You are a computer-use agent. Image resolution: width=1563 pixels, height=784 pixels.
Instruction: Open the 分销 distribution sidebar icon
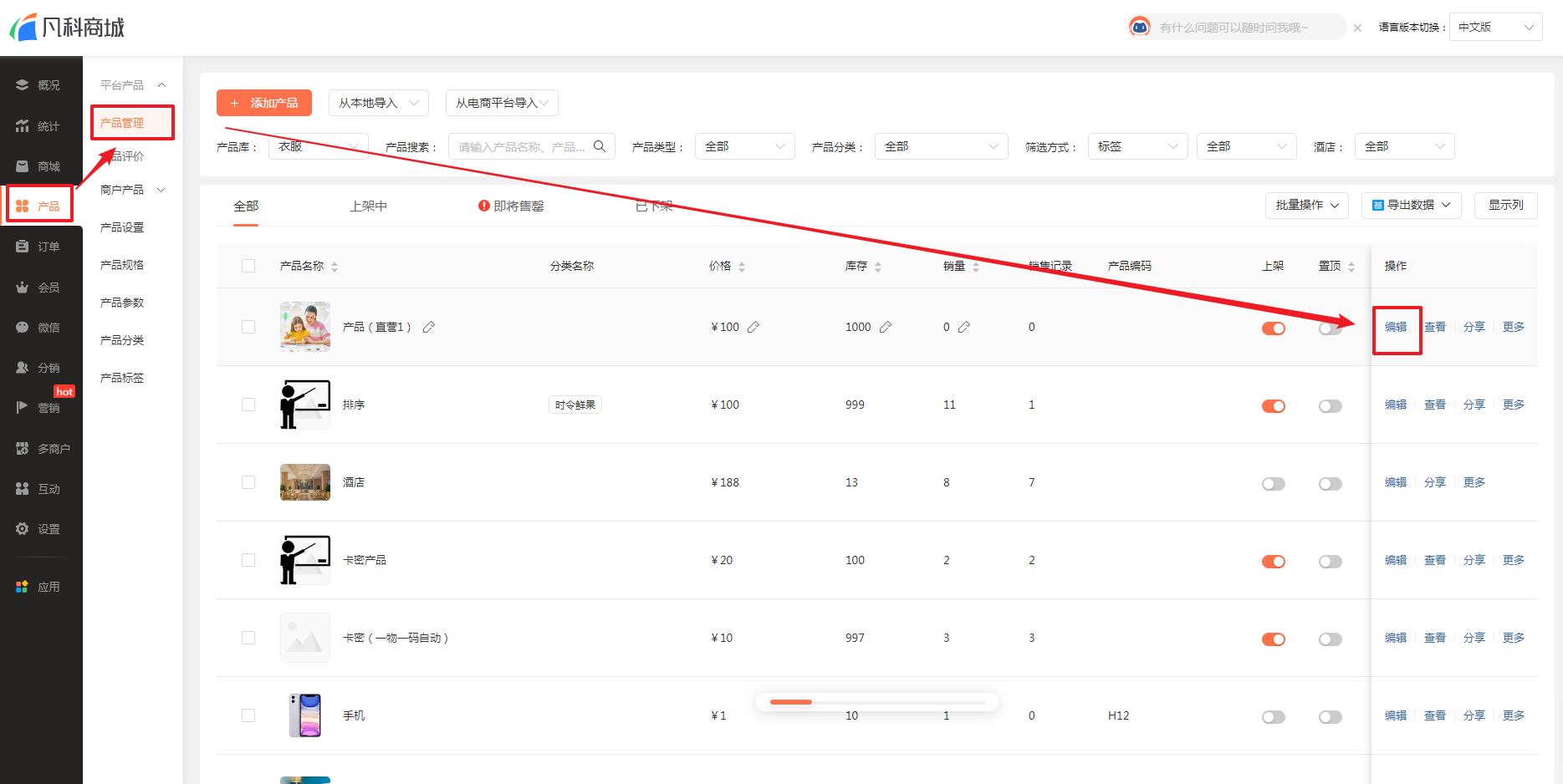click(x=23, y=367)
